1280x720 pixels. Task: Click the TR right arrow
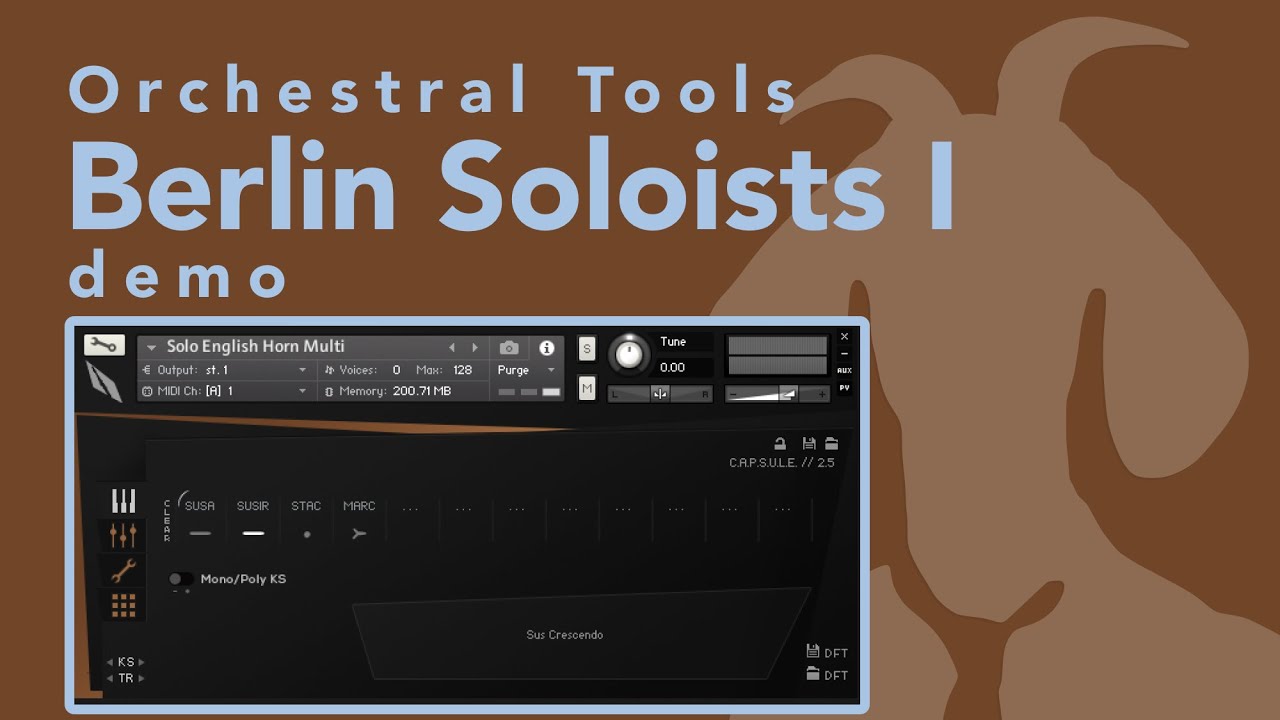(142, 678)
